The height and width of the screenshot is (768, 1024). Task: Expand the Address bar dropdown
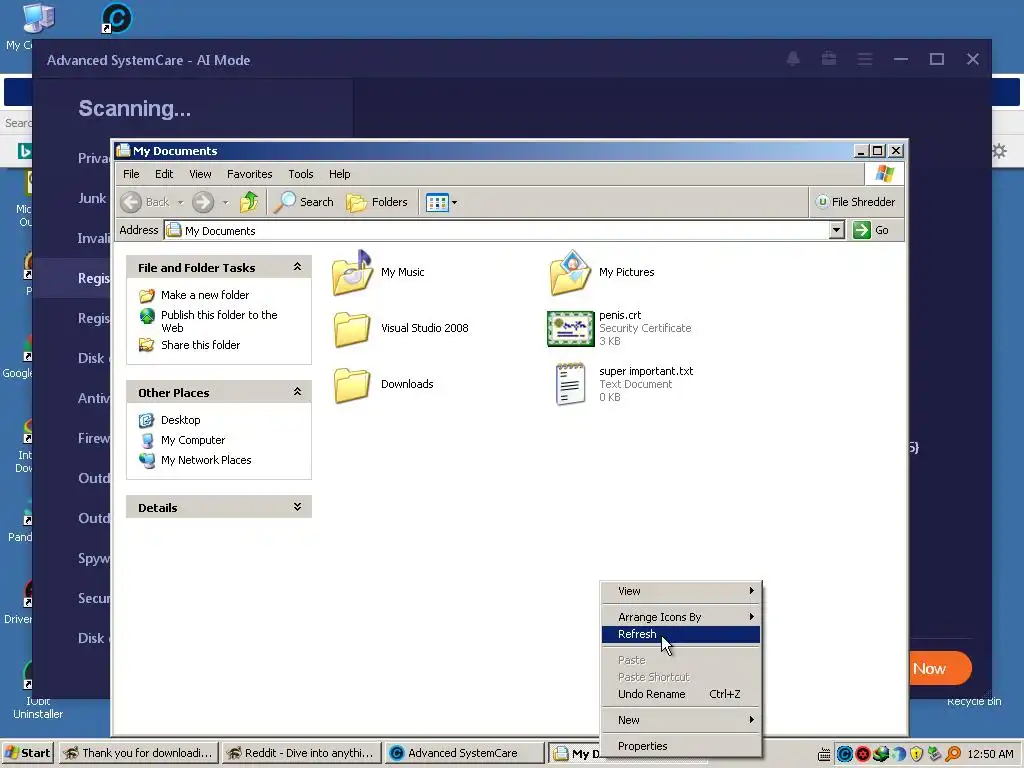click(837, 230)
